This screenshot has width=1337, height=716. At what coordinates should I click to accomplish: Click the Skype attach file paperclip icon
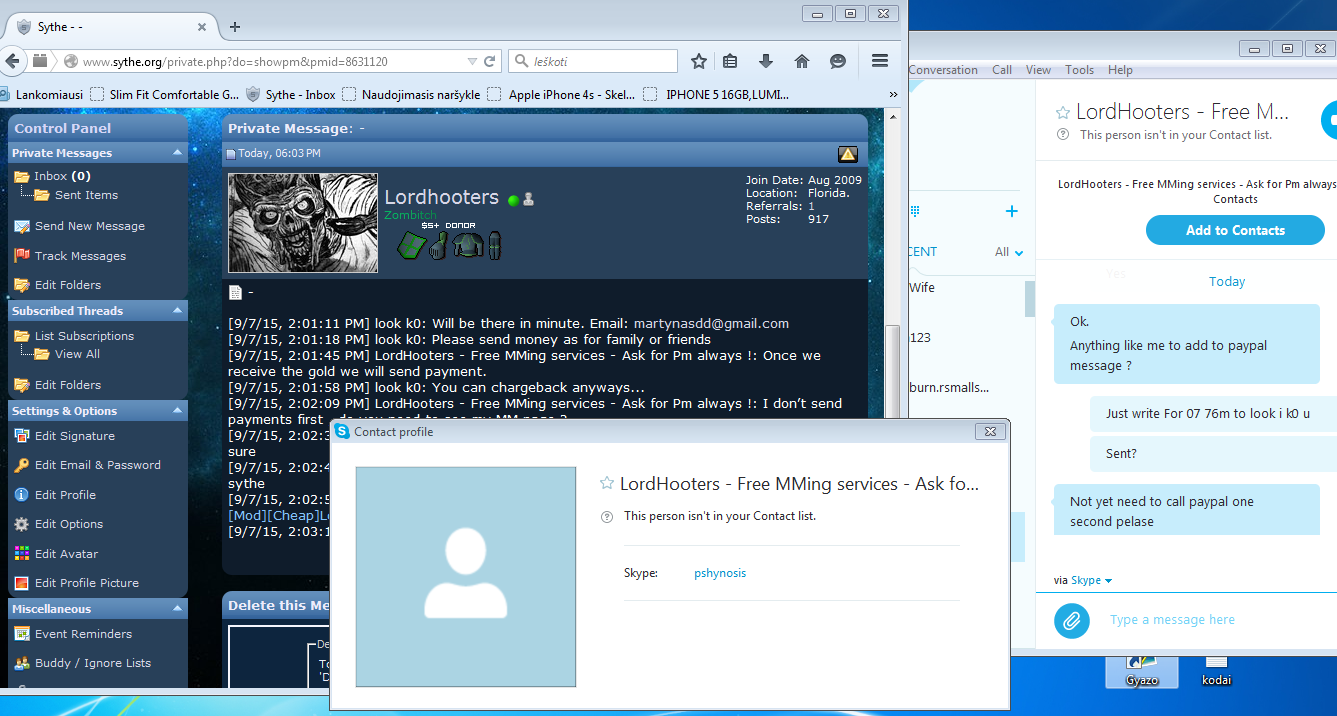tap(1071, 621)
